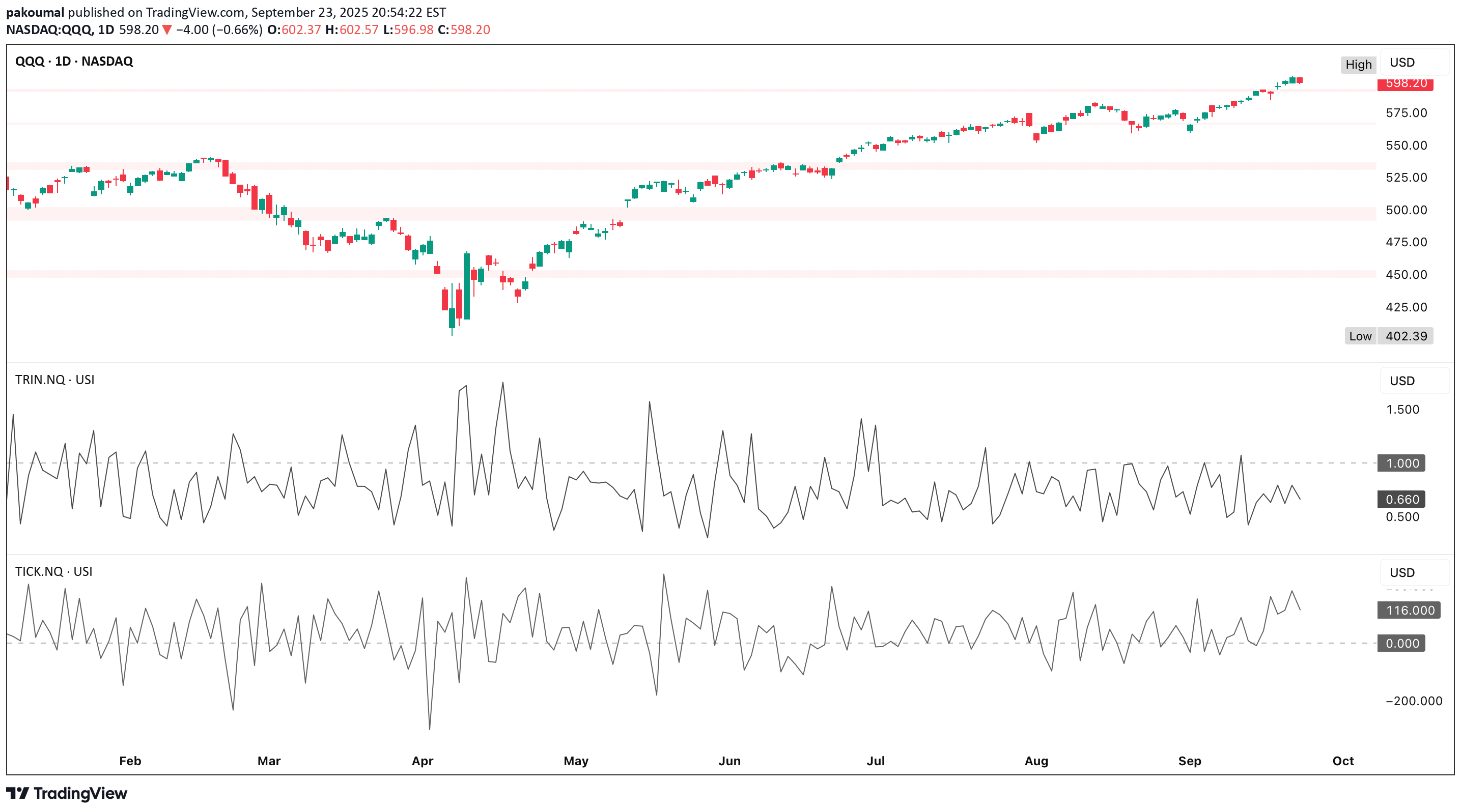Click the 402.39 low price value
Image resolution: width=1461 pixels, height=812 pixels.
(x=1406, y=336)
